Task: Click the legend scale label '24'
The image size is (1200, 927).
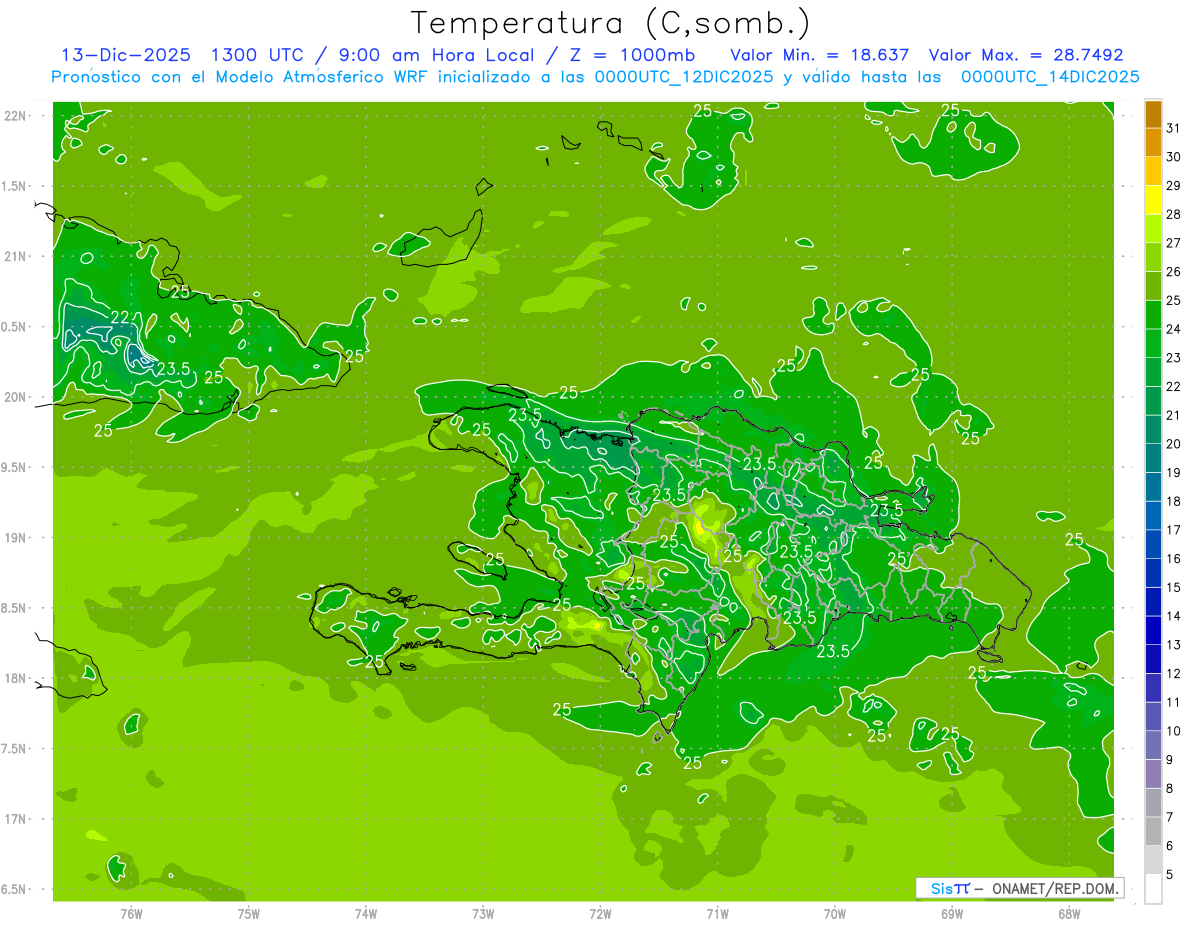Action: [1174, 329]
